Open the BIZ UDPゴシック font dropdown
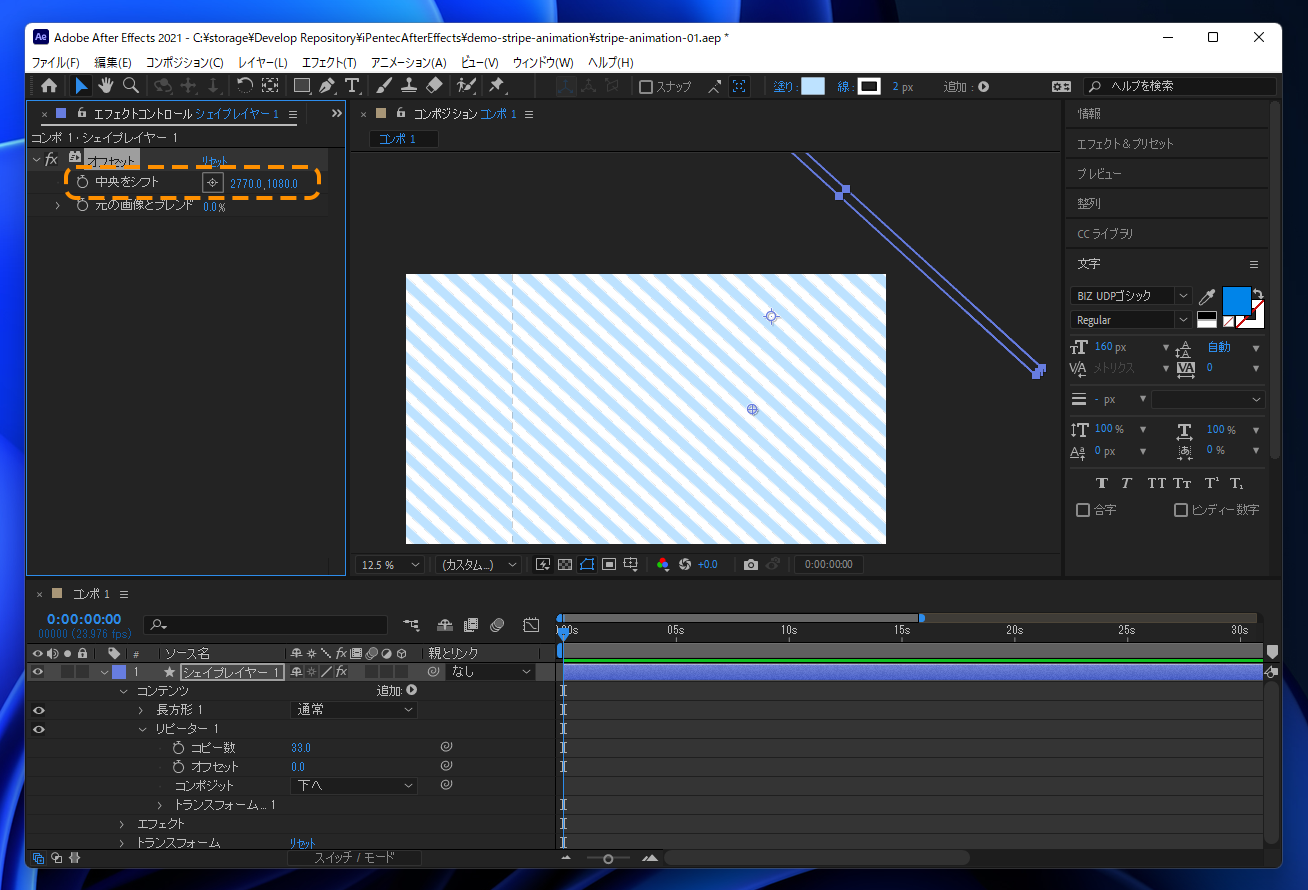 coord(1131,296)
